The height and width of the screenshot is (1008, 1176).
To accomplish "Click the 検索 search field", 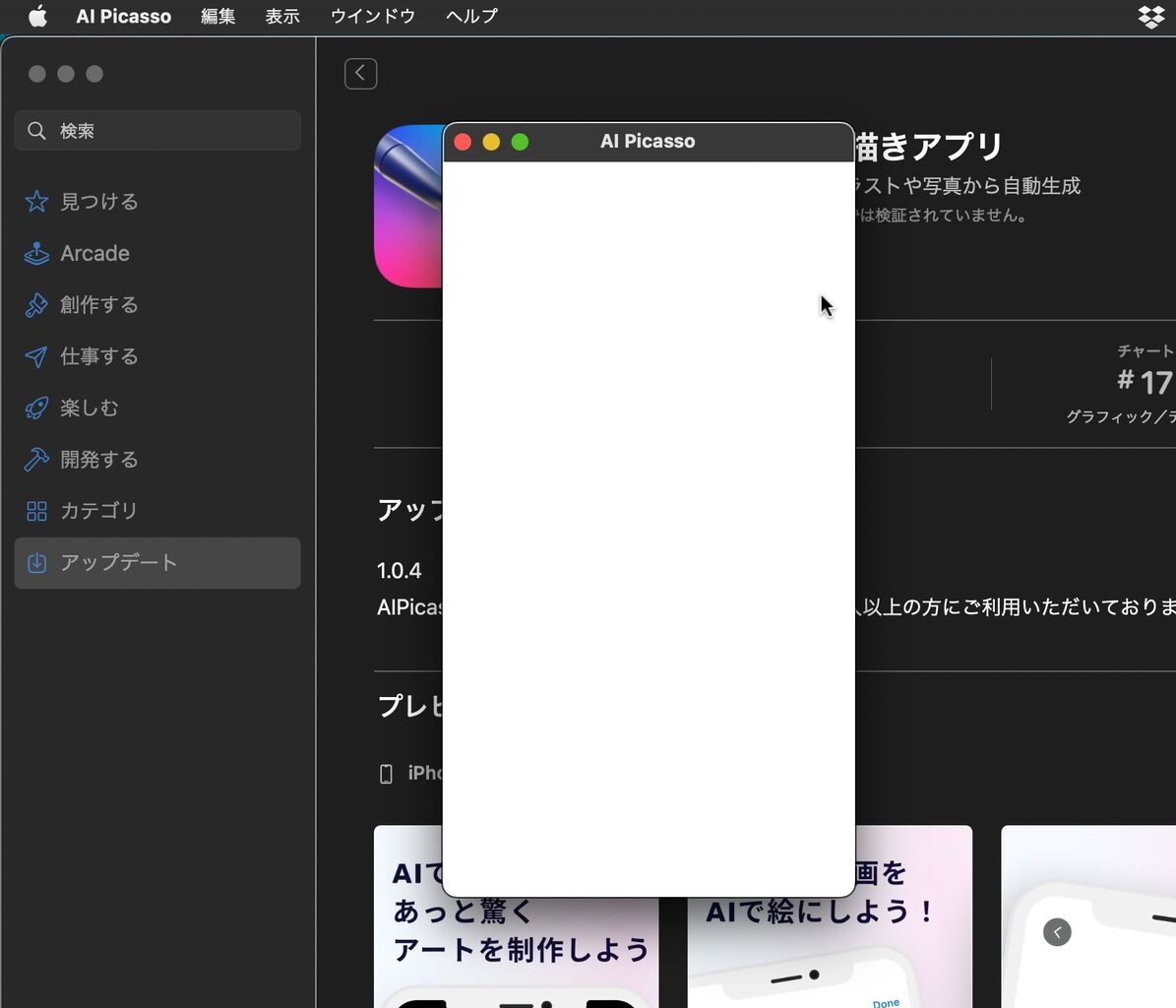I will click(x=157, y=131).
